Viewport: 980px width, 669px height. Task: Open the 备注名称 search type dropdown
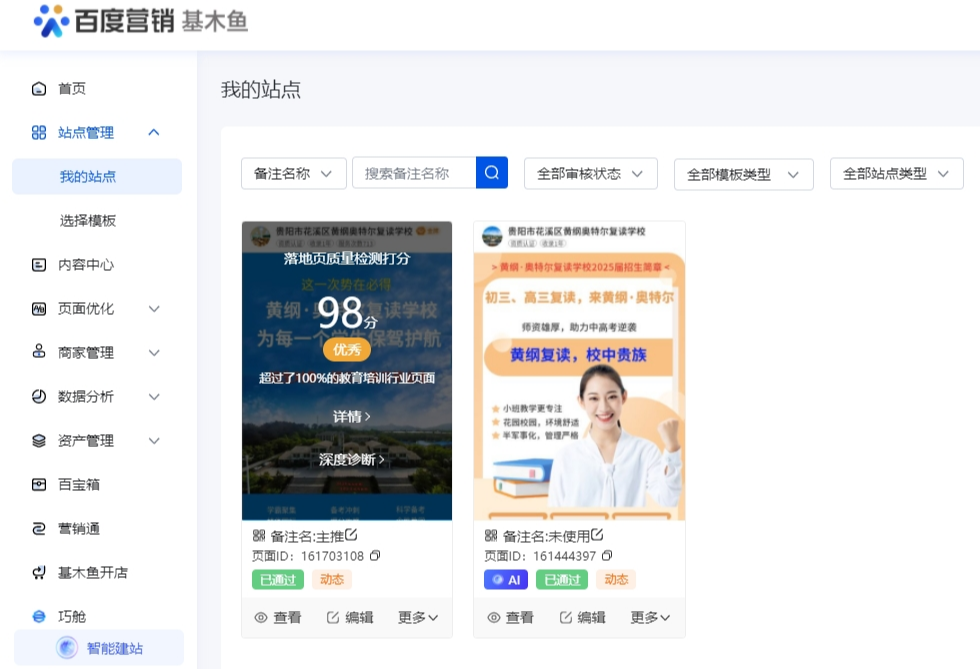point(294,173)
